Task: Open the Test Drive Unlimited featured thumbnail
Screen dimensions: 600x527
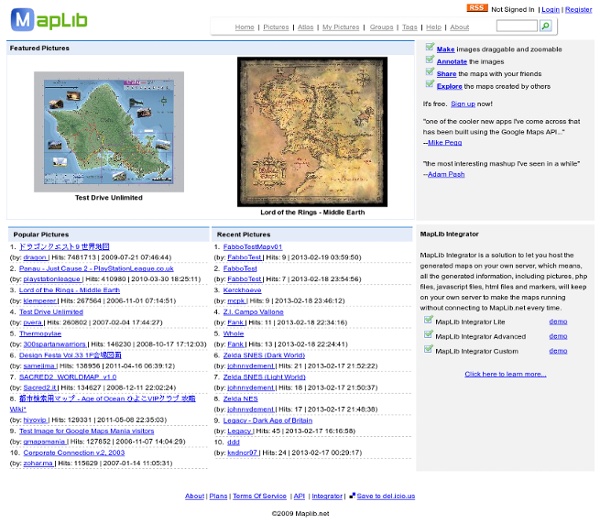Action: tap(109, 132)
